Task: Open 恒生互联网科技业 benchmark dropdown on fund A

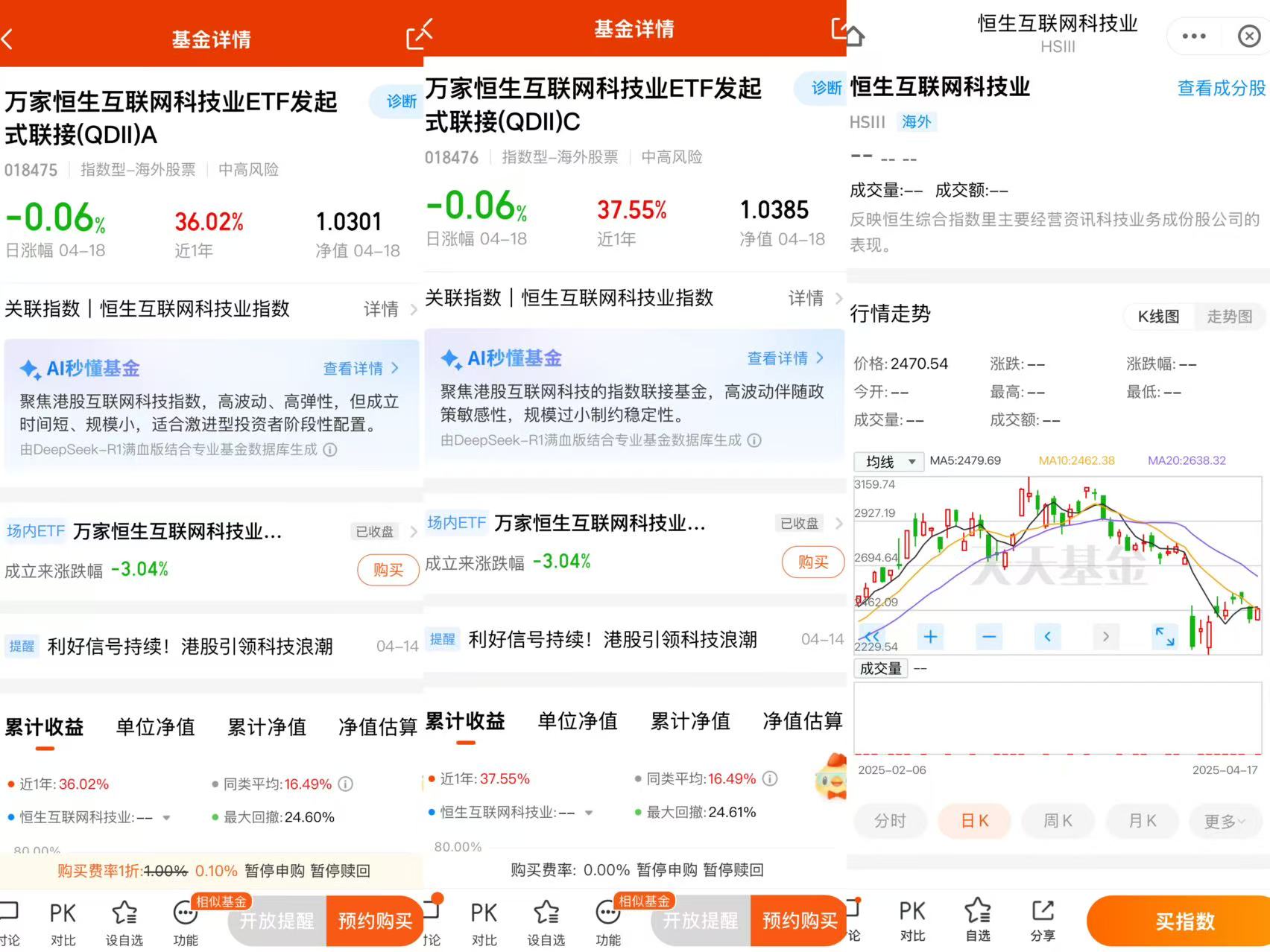Action: [x=166, y=817]
